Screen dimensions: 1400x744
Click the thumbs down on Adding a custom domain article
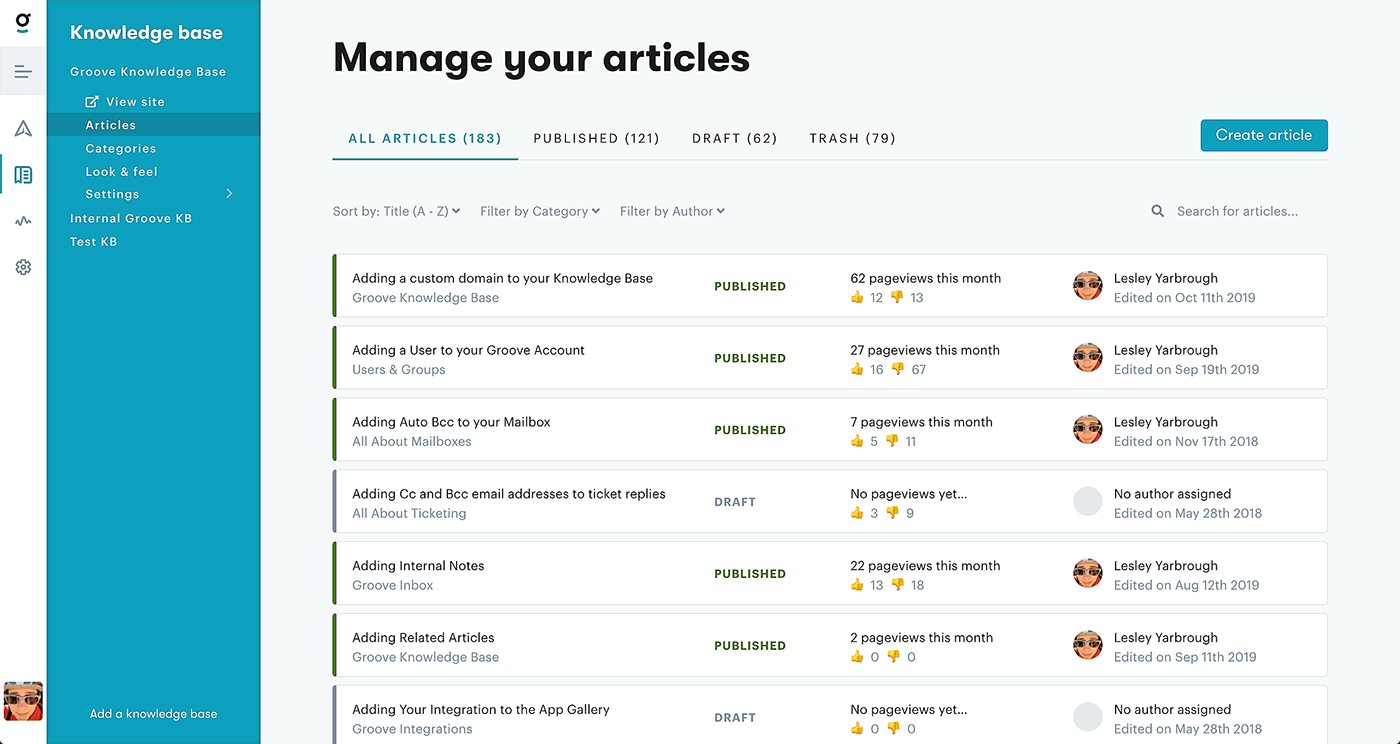(x=896, y=297)
